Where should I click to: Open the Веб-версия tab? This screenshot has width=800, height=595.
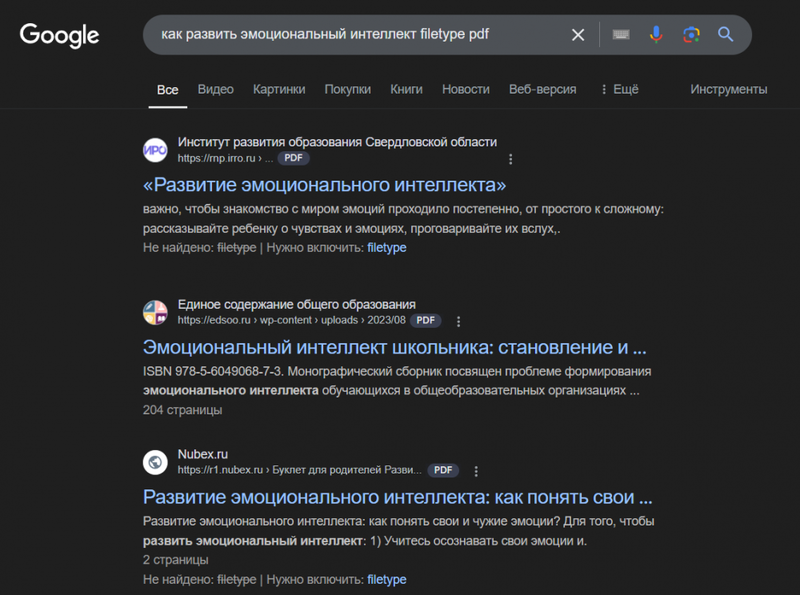tap(542, 89)
